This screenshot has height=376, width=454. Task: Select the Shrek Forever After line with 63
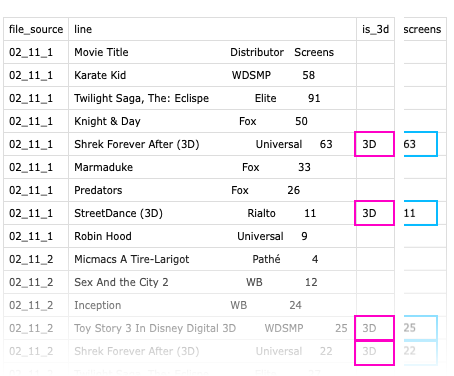click(x=212, y=144)
